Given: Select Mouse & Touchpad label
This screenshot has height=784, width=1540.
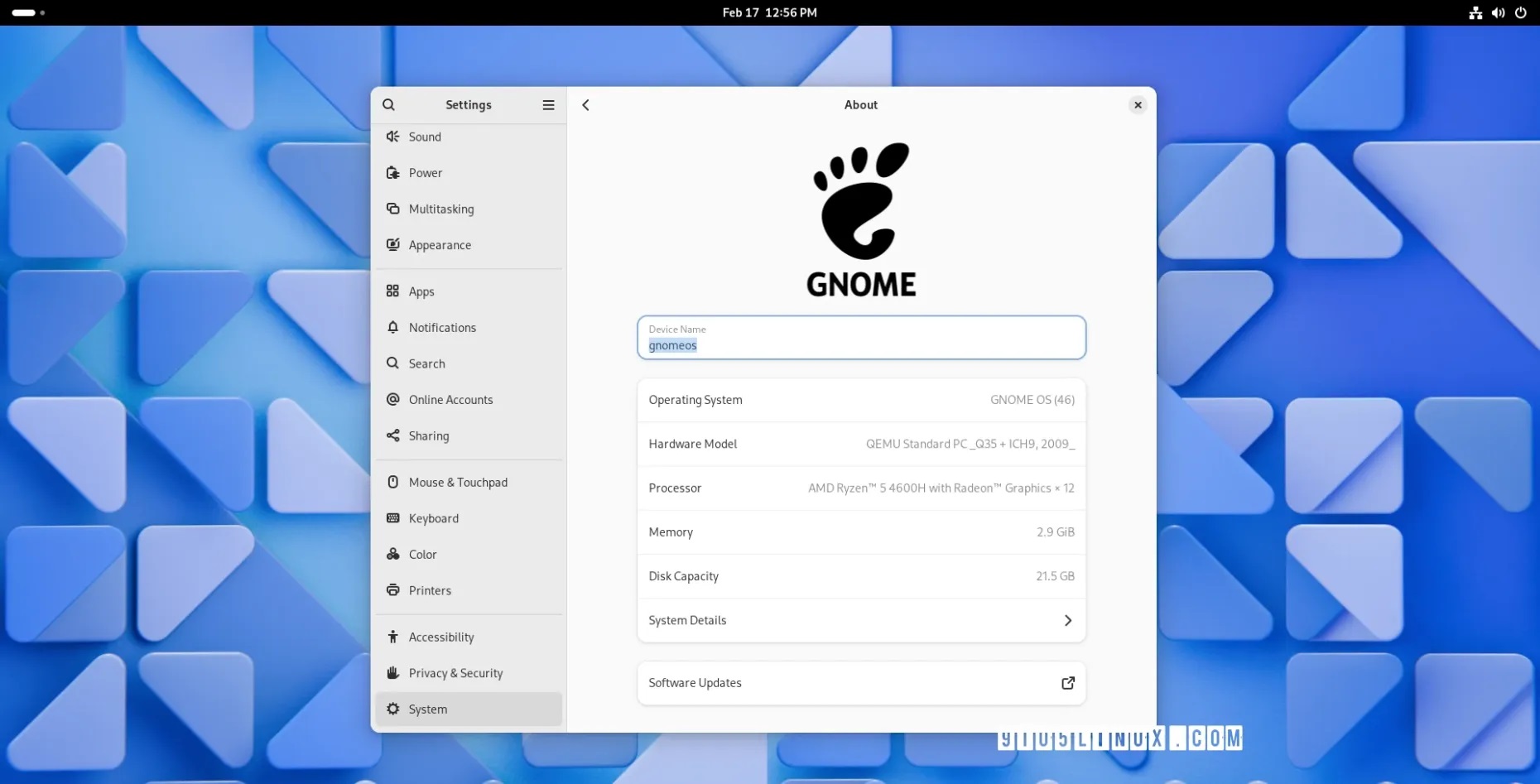Looking at the screenshot, I should [x=458, y=483].
